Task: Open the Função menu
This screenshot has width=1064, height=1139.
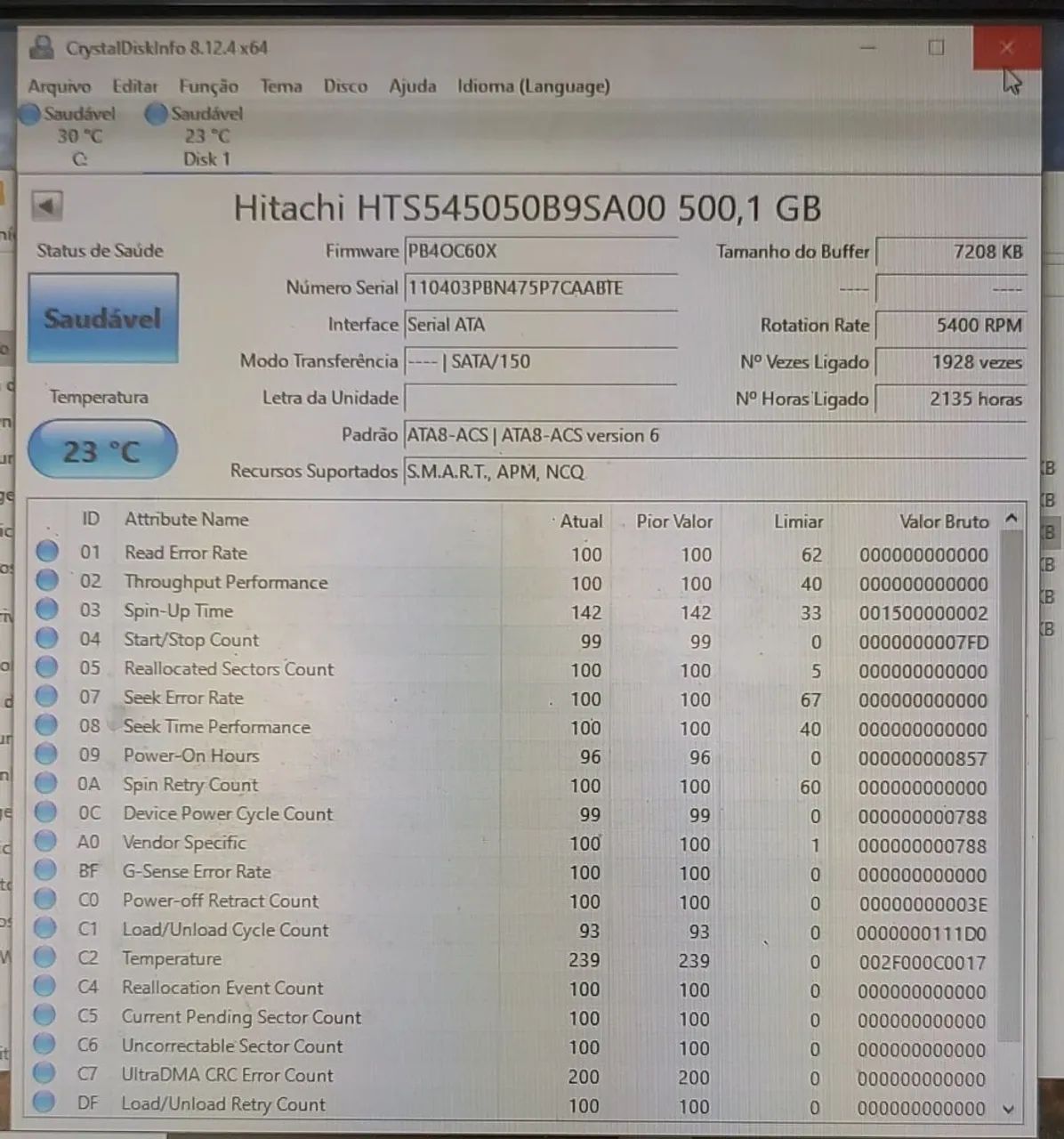Action: click(209, 86)
